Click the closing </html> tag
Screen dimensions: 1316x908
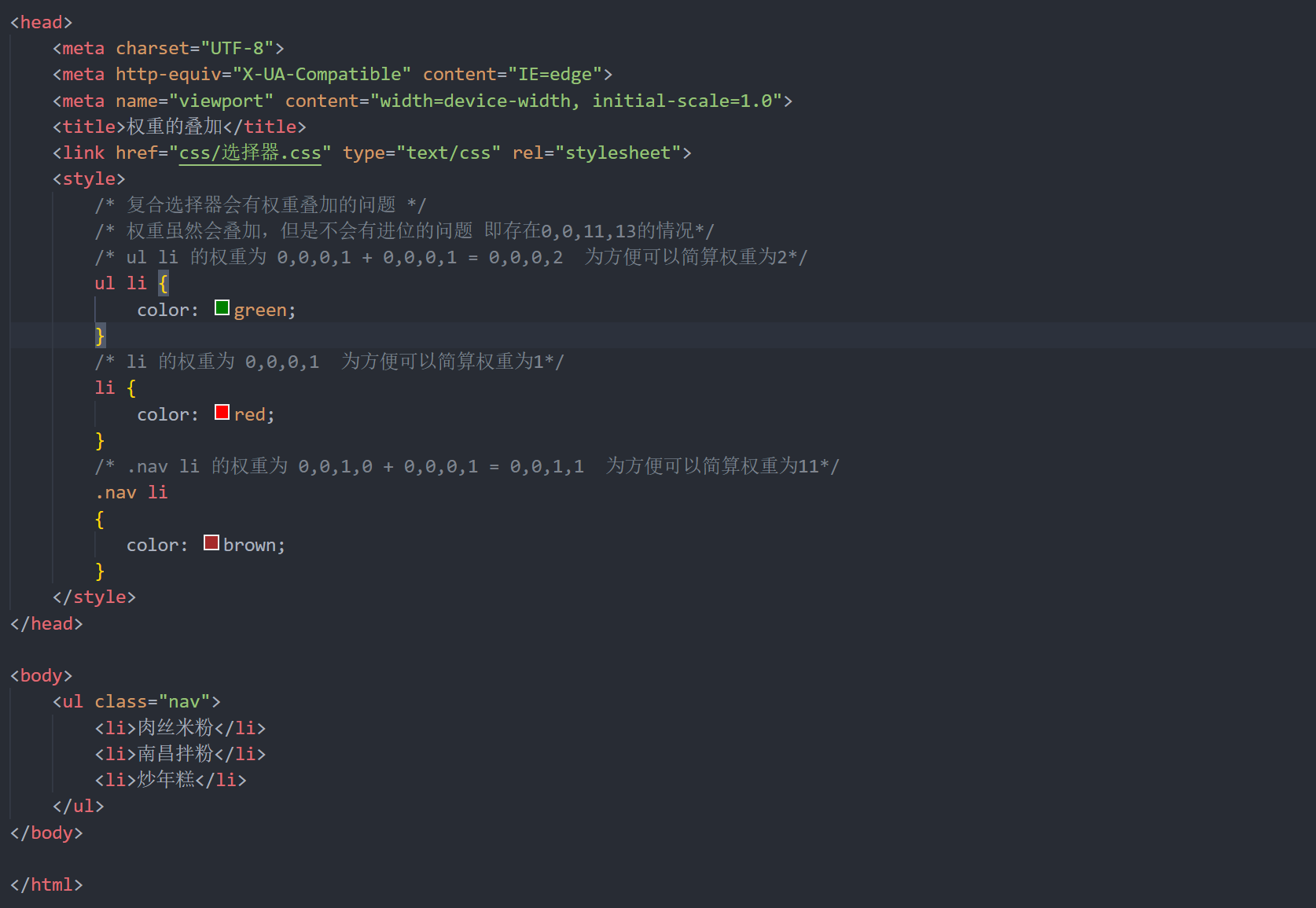click(46, 885)
